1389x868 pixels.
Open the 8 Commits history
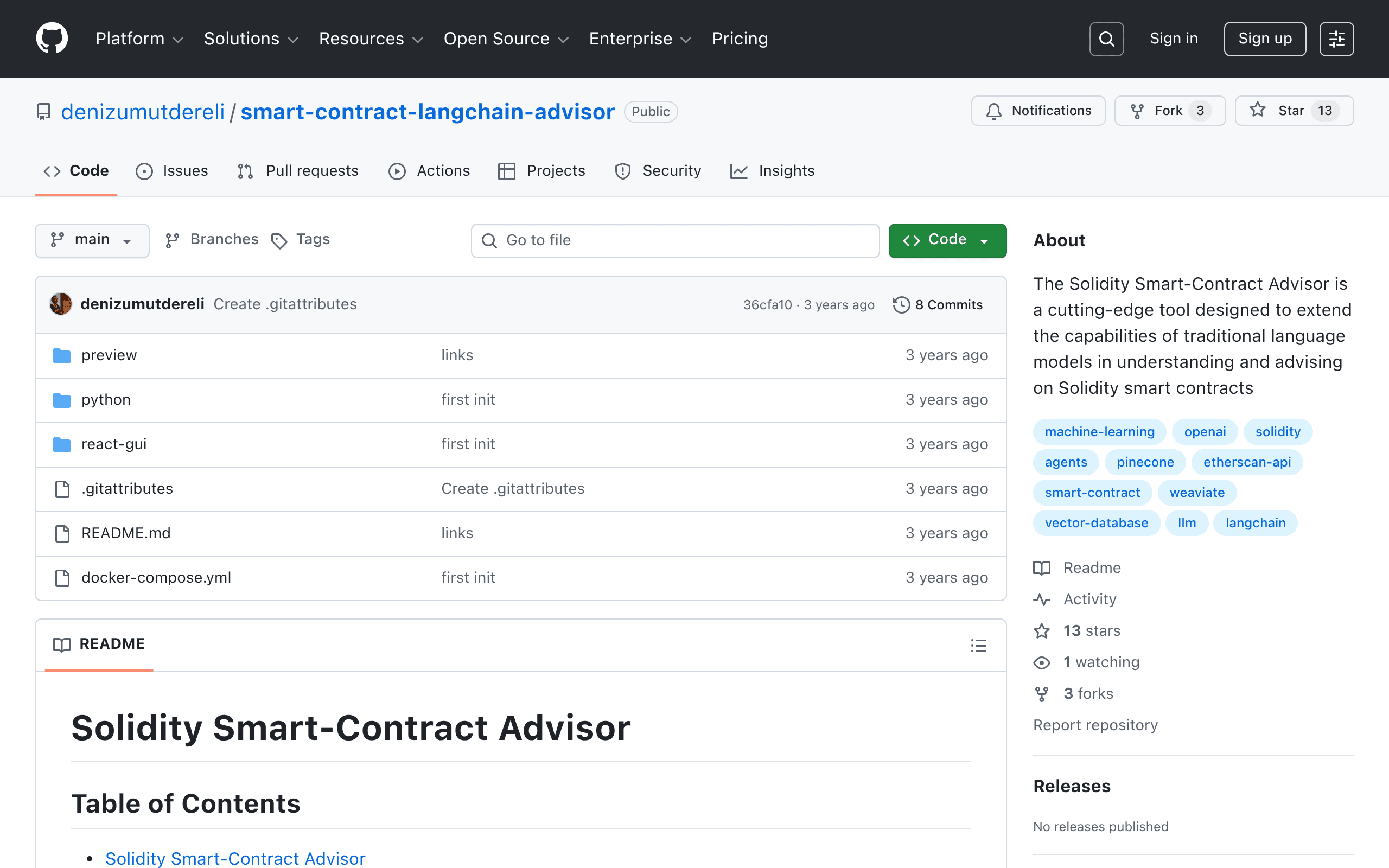[938, 305]
